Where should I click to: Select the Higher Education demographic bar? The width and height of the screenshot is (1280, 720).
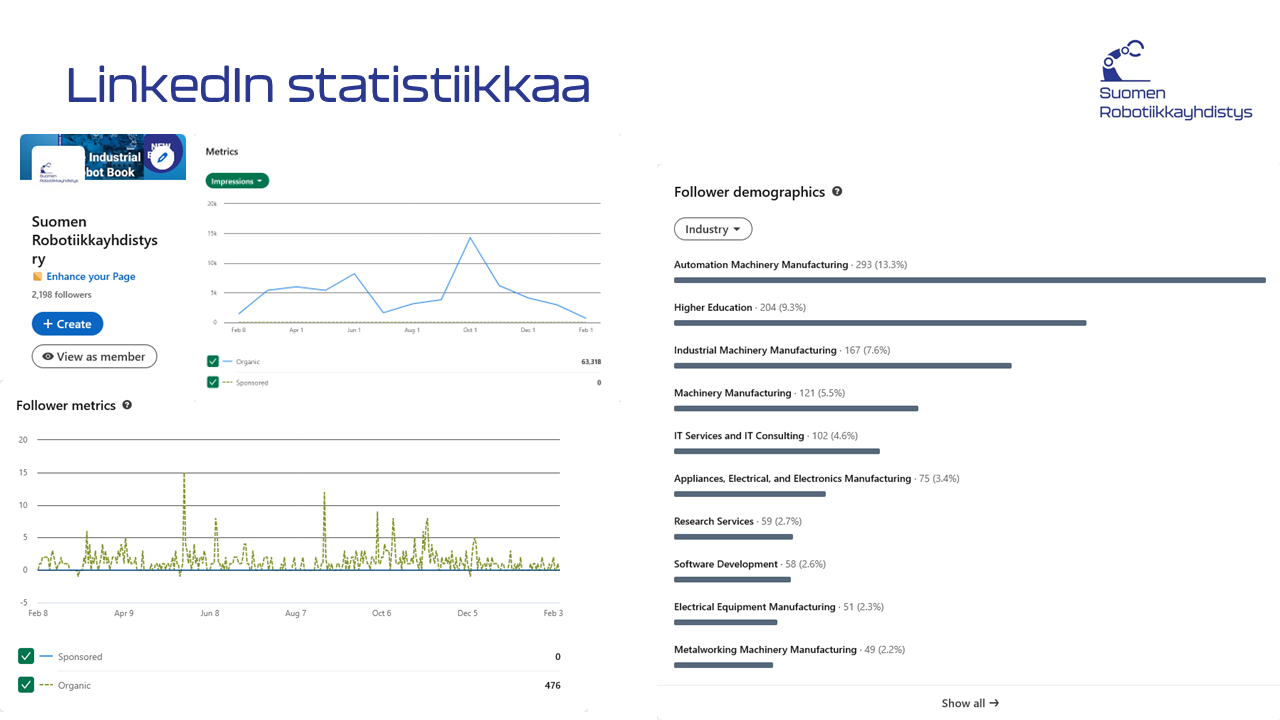coord(879,323)
